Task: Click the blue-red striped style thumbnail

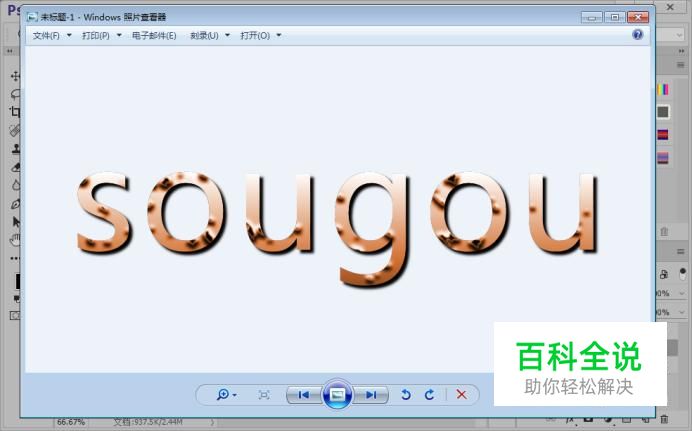Action: 663,135
